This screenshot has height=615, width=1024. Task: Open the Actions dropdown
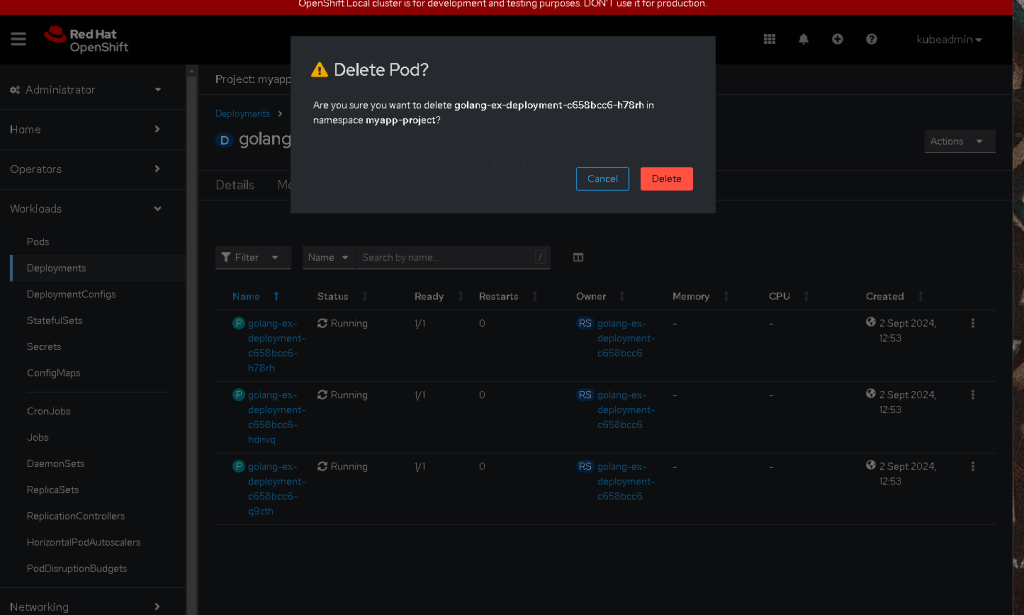(x=959, y=141)
